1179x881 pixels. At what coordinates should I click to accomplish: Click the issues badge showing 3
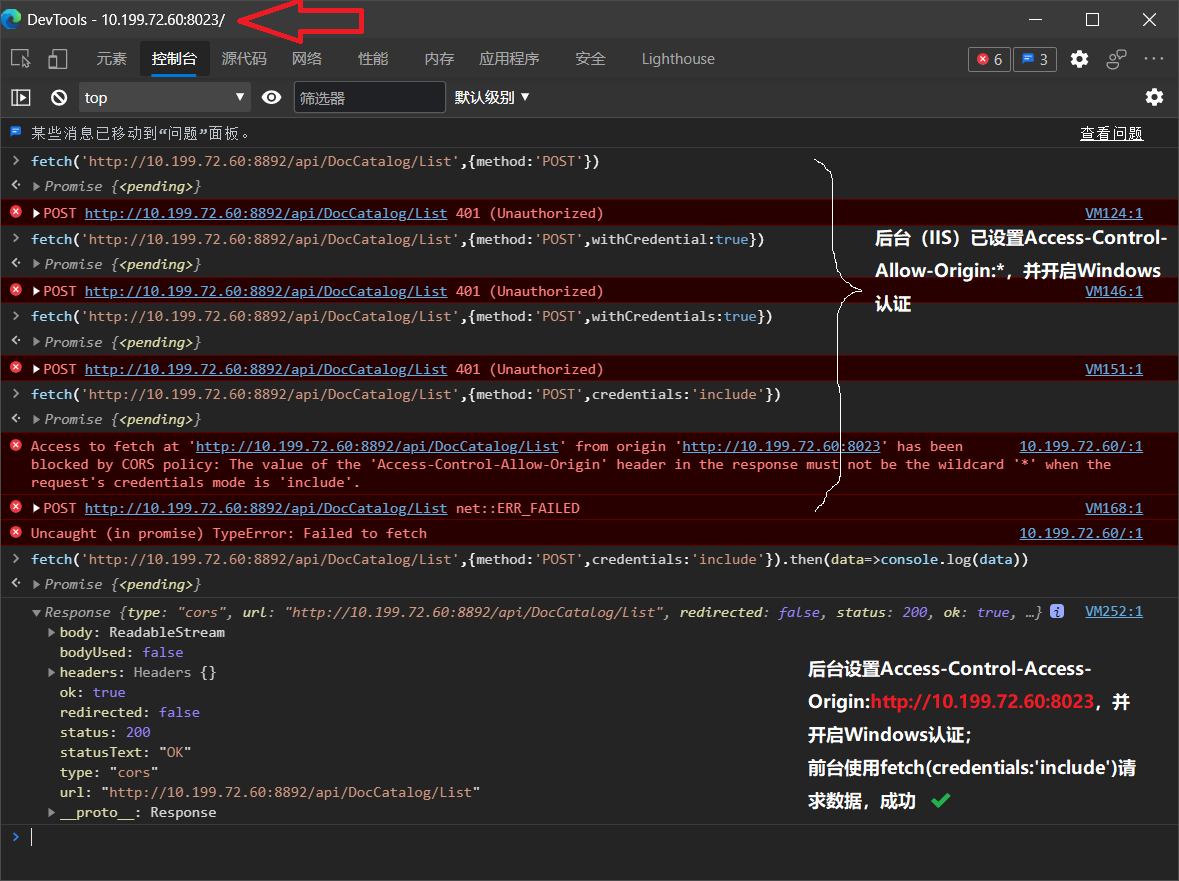pyautogui.click(x=1035, y=59)
